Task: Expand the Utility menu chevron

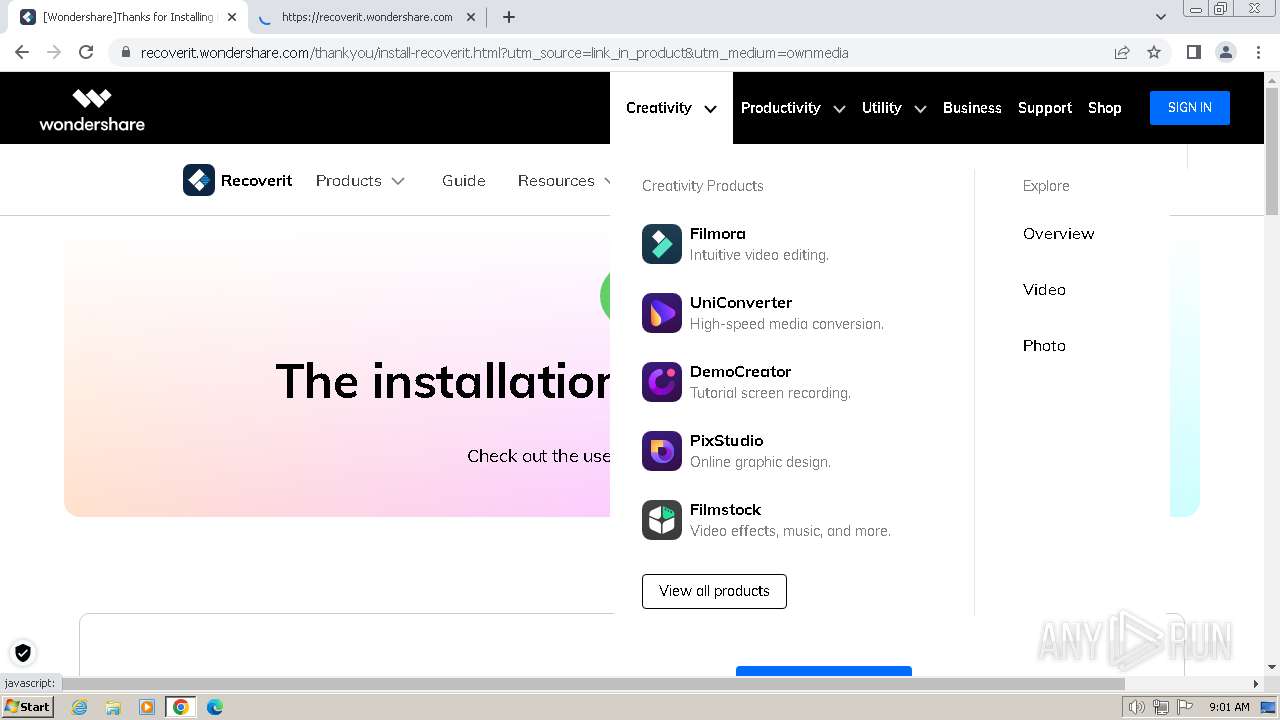Action: (920, 108)
